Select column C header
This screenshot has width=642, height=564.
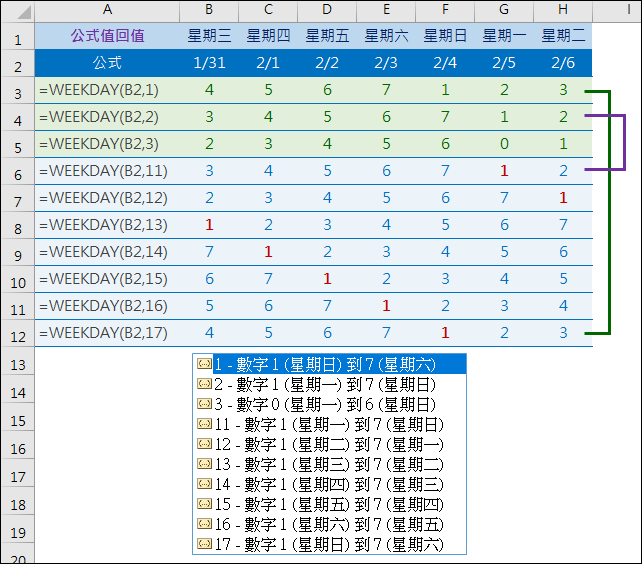[x=268, y=10]
